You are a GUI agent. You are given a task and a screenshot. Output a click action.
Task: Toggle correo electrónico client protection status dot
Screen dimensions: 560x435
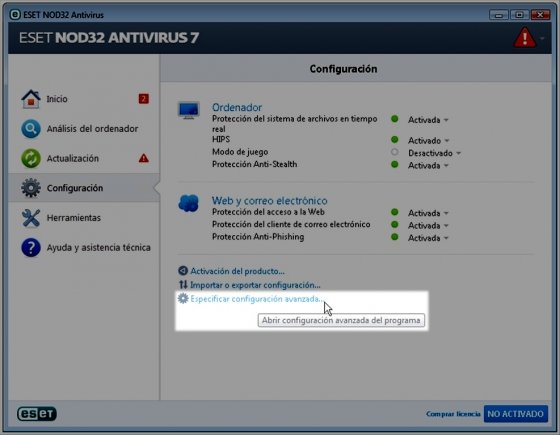click(395, 225)
